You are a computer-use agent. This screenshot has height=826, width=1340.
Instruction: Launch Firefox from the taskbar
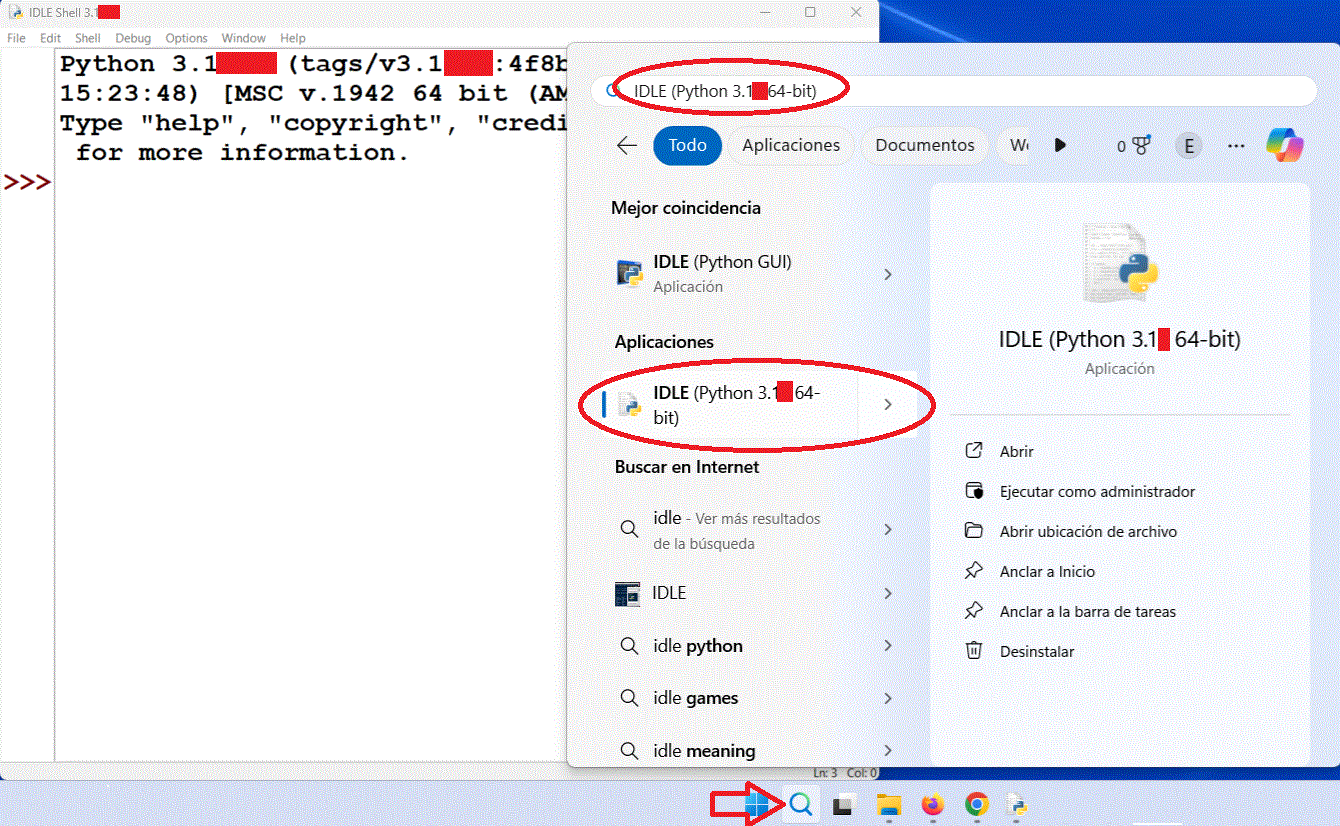[933, 803]
